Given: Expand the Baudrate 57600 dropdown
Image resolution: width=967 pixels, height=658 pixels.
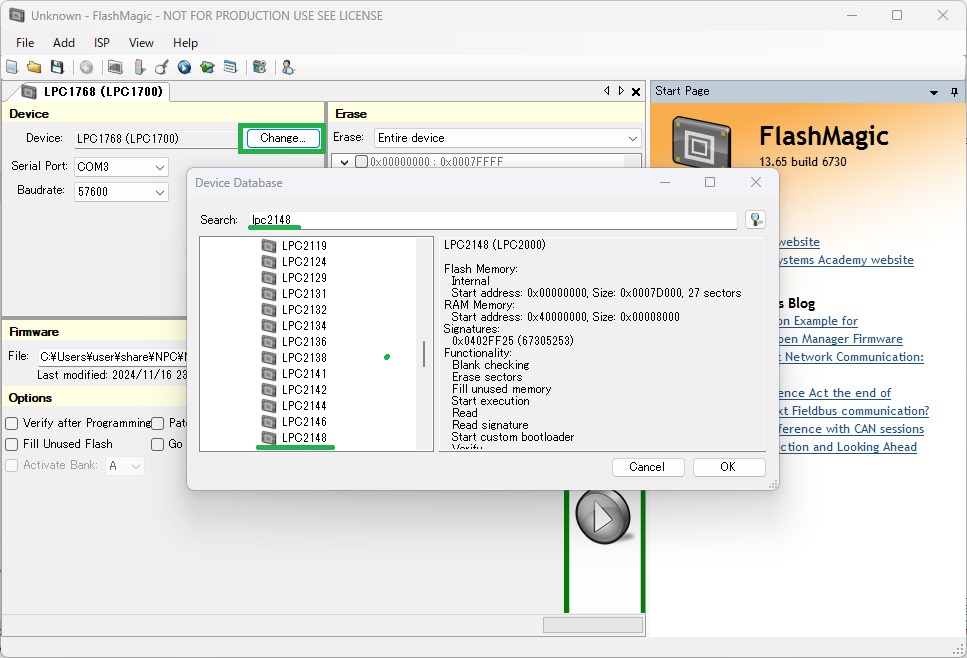Looking at the screenshot, I should 159,191.
